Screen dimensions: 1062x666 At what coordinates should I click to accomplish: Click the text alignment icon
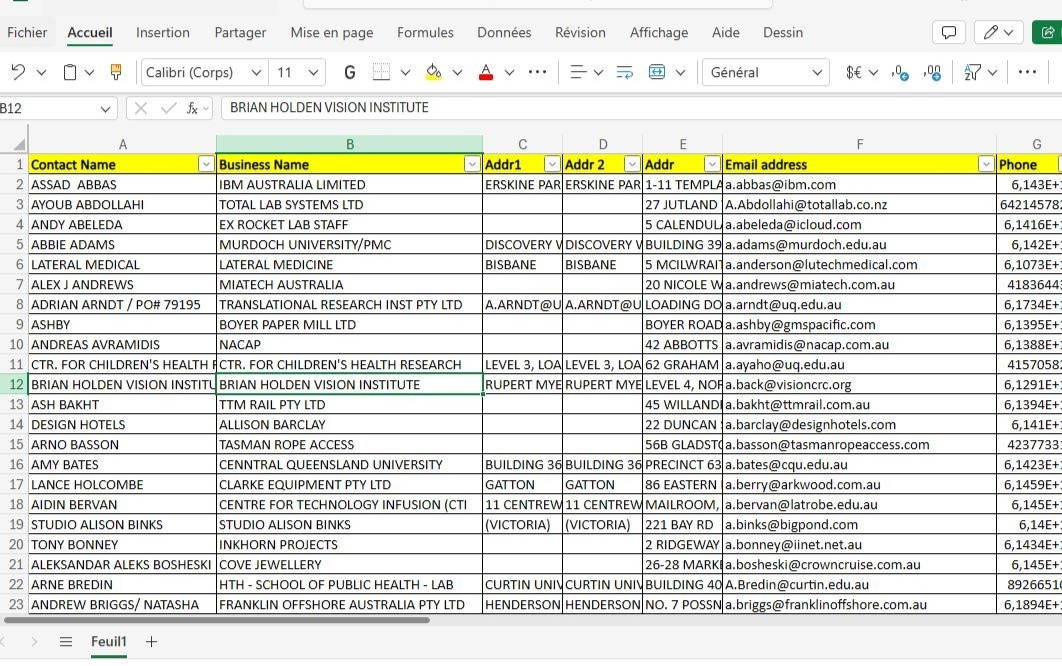pos(578,72)
